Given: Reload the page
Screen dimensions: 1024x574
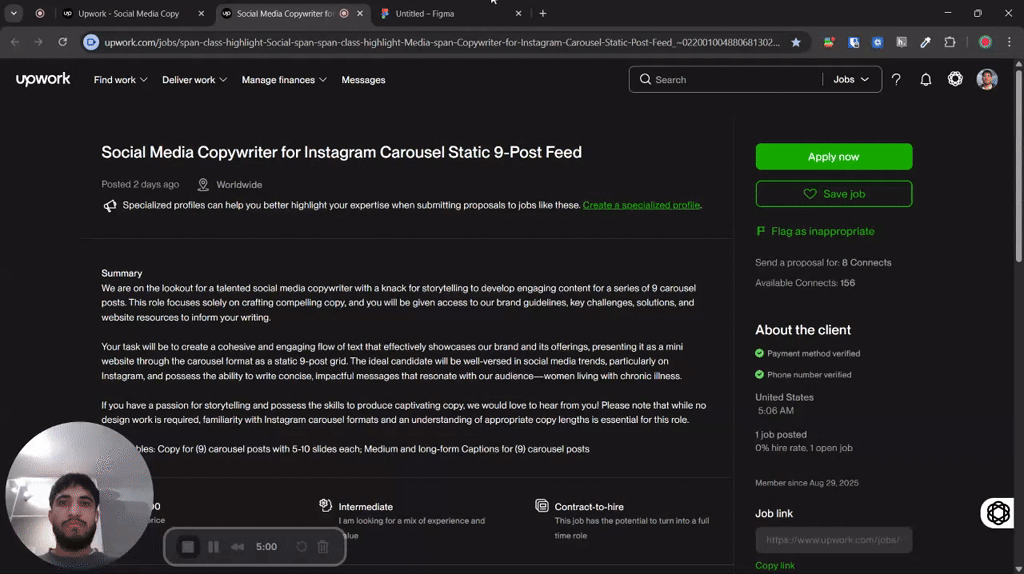Looking at the screenshot, I should pos(63,42).
